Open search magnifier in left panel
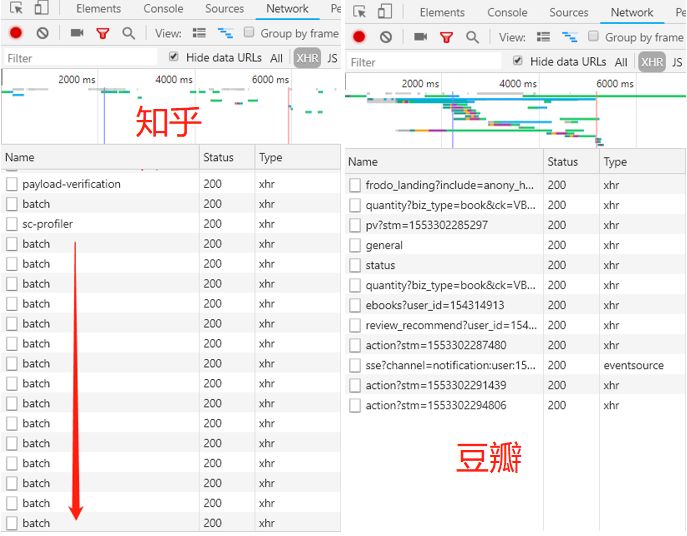Viewport: 687px width, 536px height. [x=129, y=33]
